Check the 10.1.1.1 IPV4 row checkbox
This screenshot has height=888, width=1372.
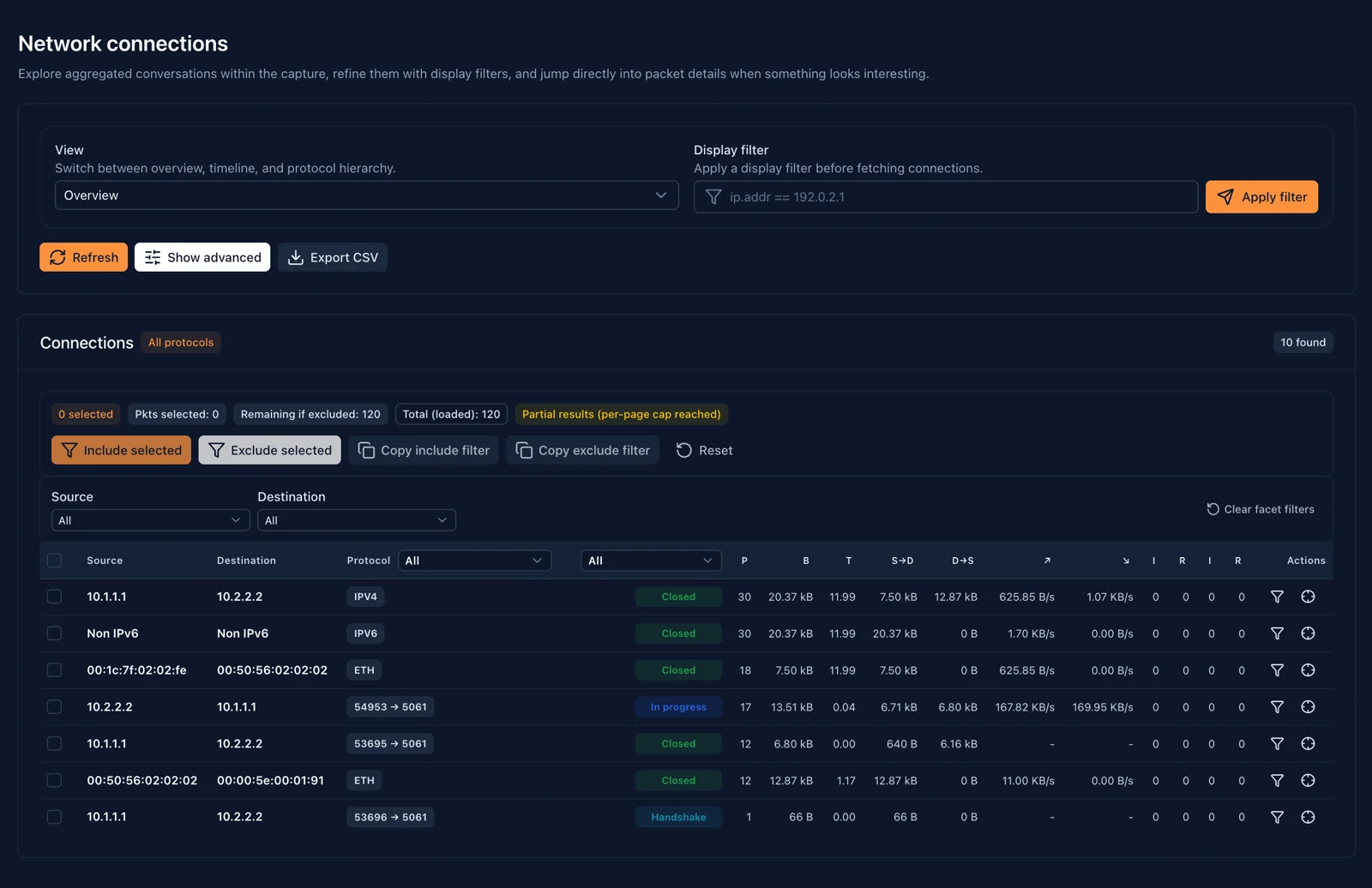click(x=54, y=597)
